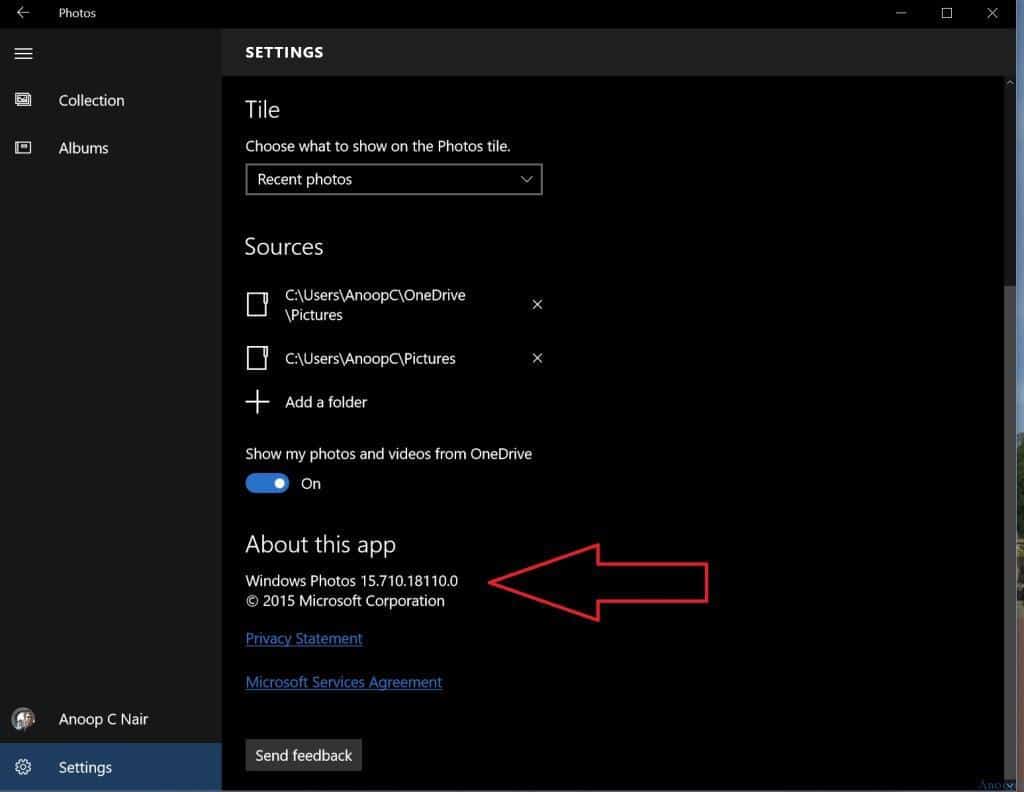Go to Collection view
Viewport: 1024px width, 792px height.
click(x=91, y=100)
